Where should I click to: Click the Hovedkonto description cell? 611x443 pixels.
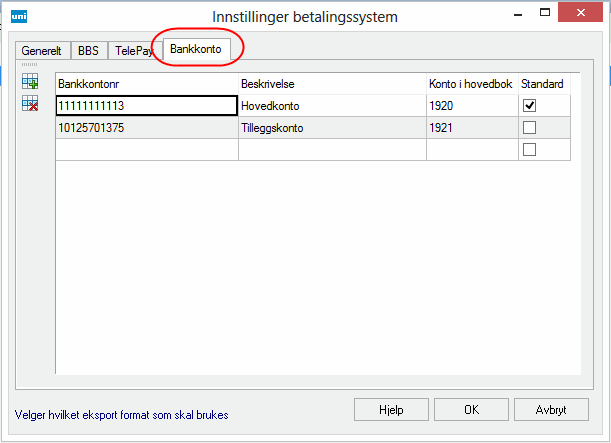(x=331, y=105)
